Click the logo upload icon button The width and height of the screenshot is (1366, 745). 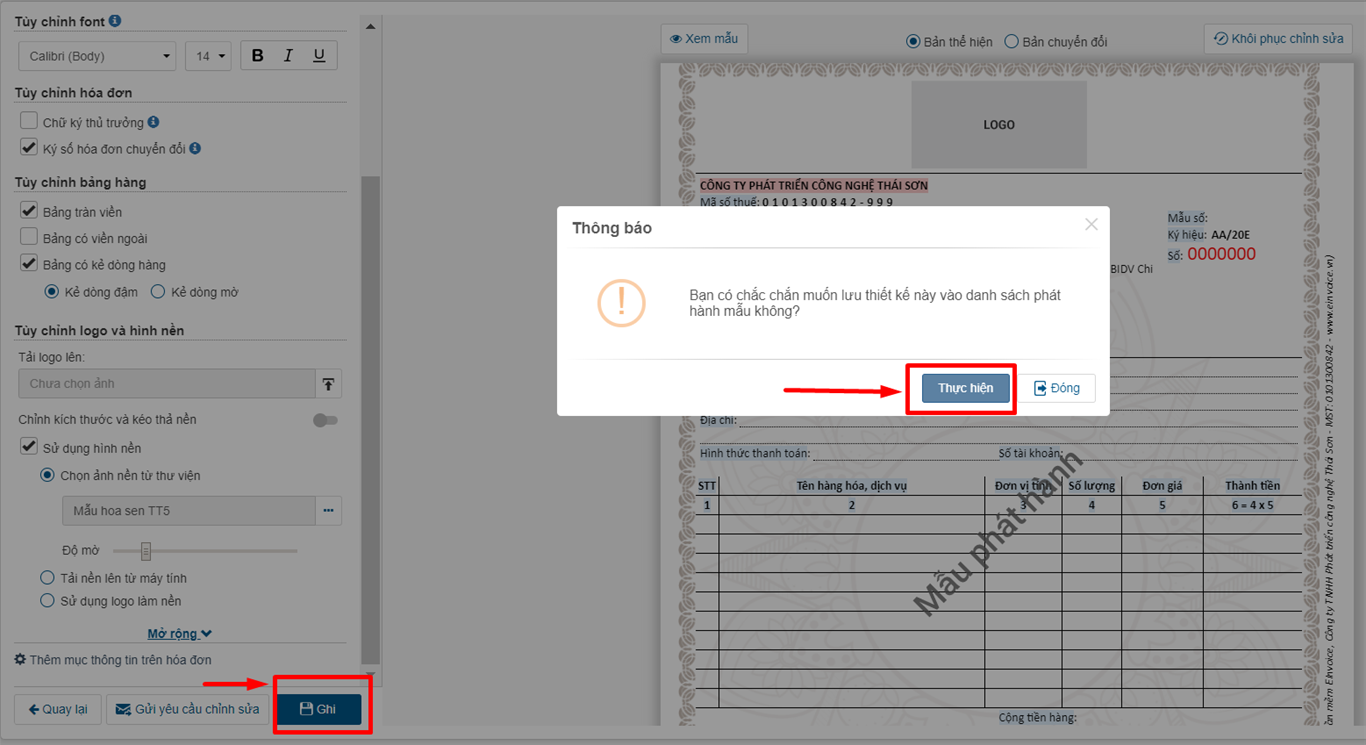point(328,384)
